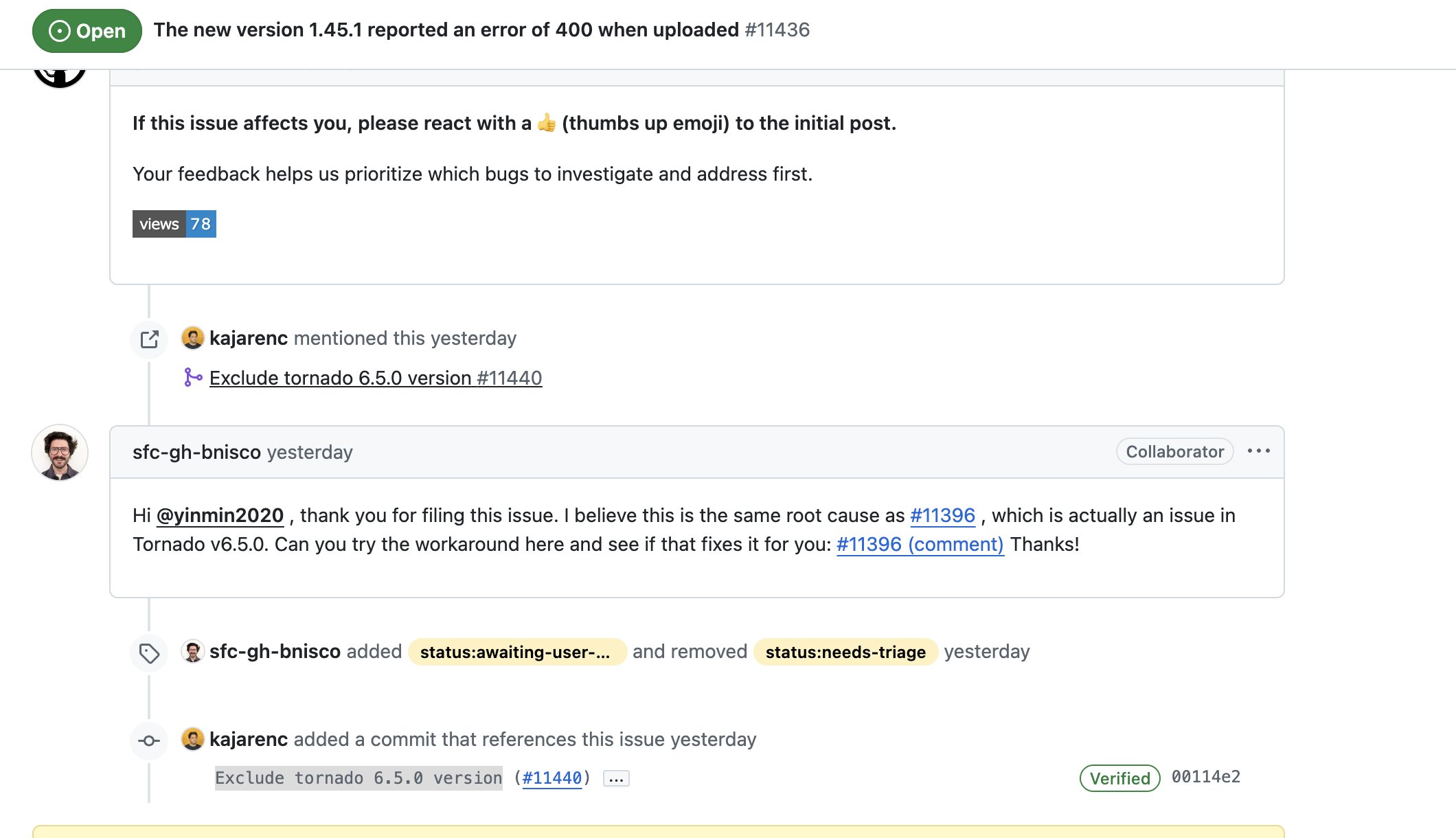Open the comment options kebab menu

(1259, 451)
